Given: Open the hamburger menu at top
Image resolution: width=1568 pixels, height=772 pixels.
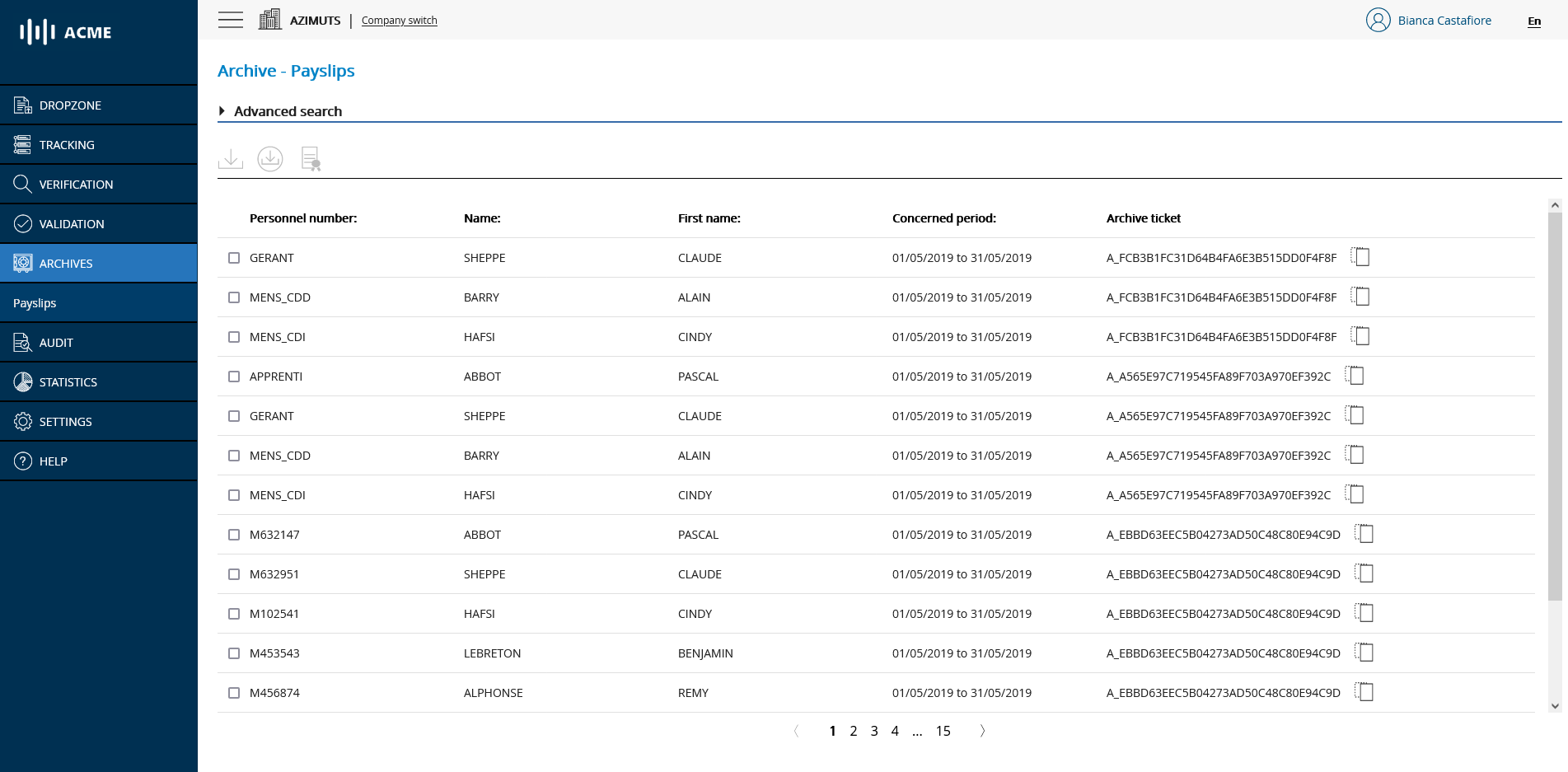Looking at the screenshot, I should tap(231, 20).
